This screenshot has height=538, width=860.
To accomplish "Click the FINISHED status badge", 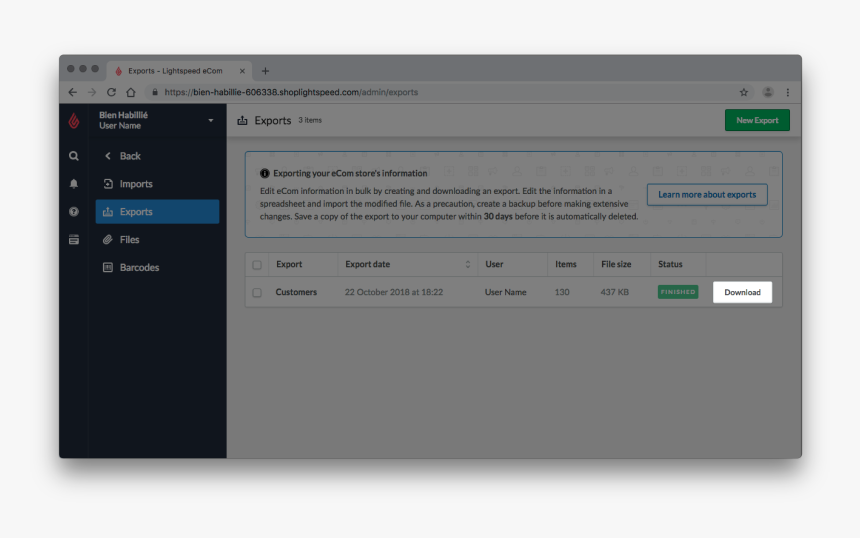I will pos(678,292).
